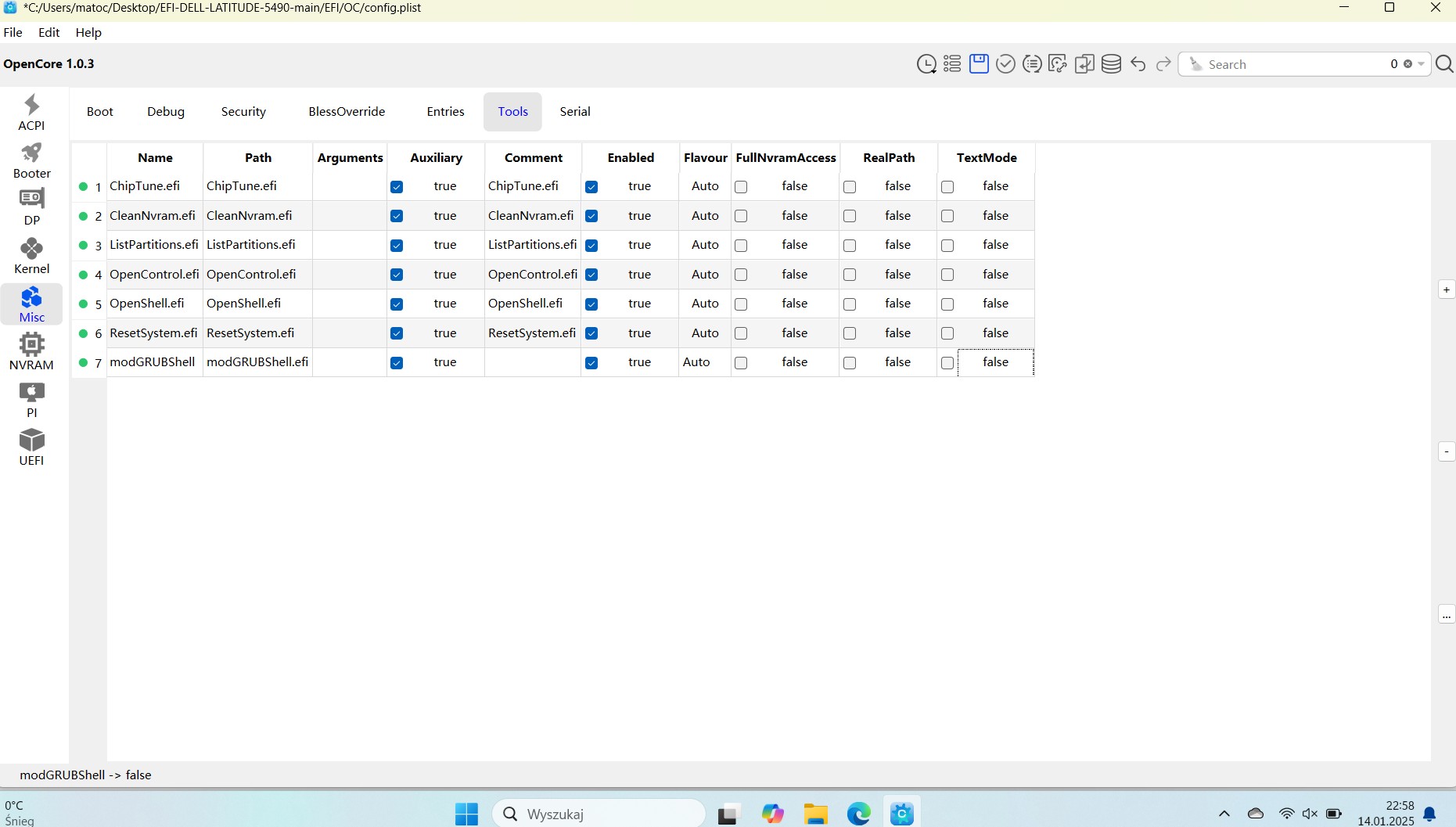Open the database stack toolbar icon
1456x827 pixels.
1111,64
